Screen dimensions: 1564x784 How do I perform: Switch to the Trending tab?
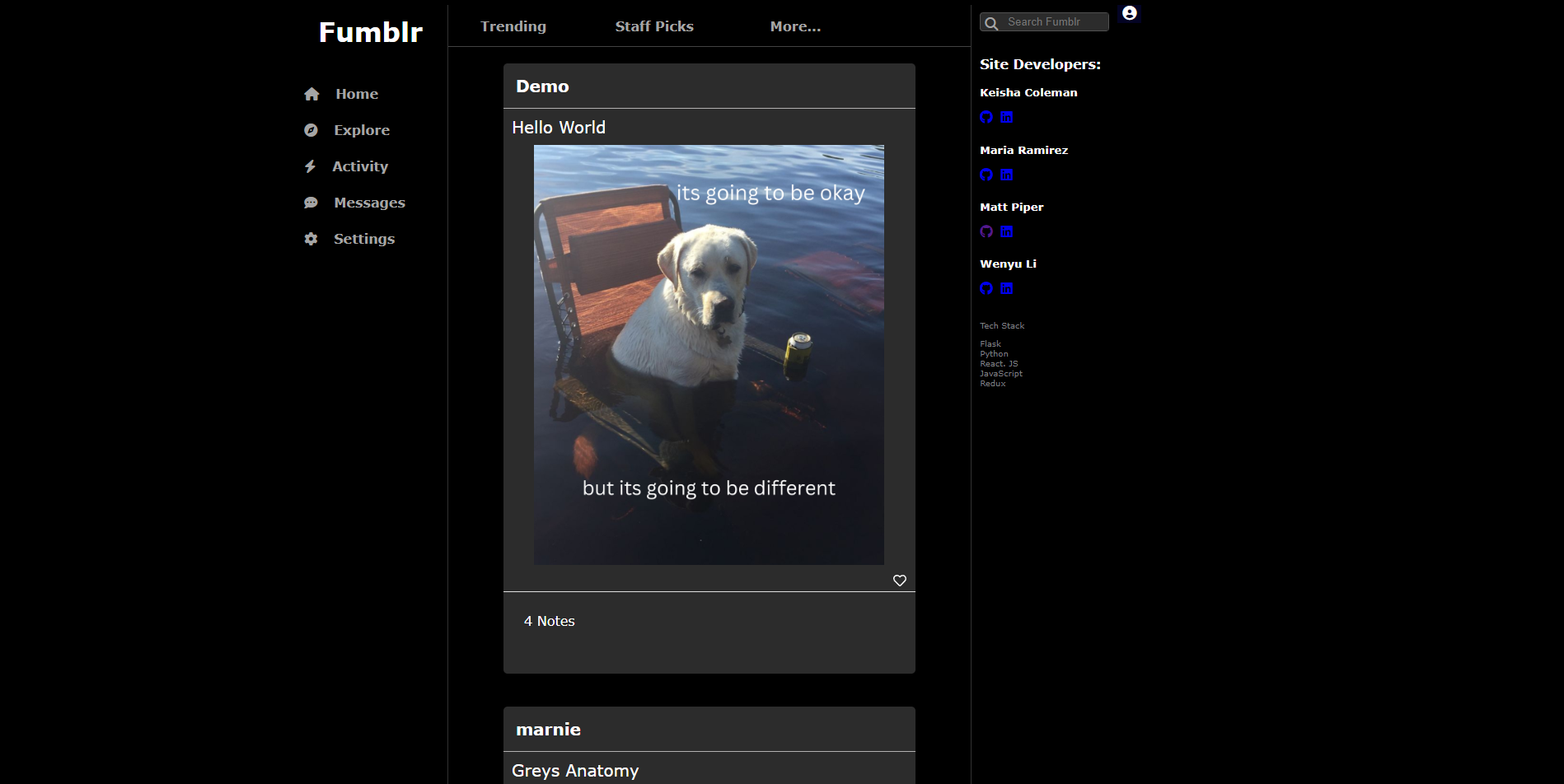coord(513,26)
